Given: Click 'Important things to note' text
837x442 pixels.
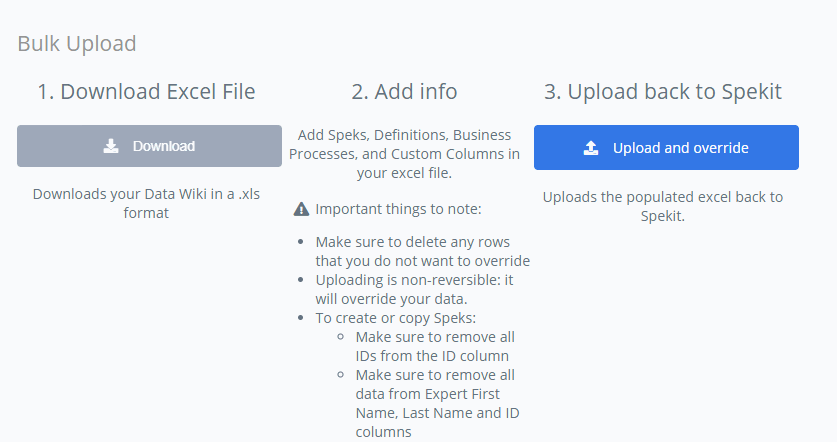Looking at the screenshot, I should click(398, 209).
